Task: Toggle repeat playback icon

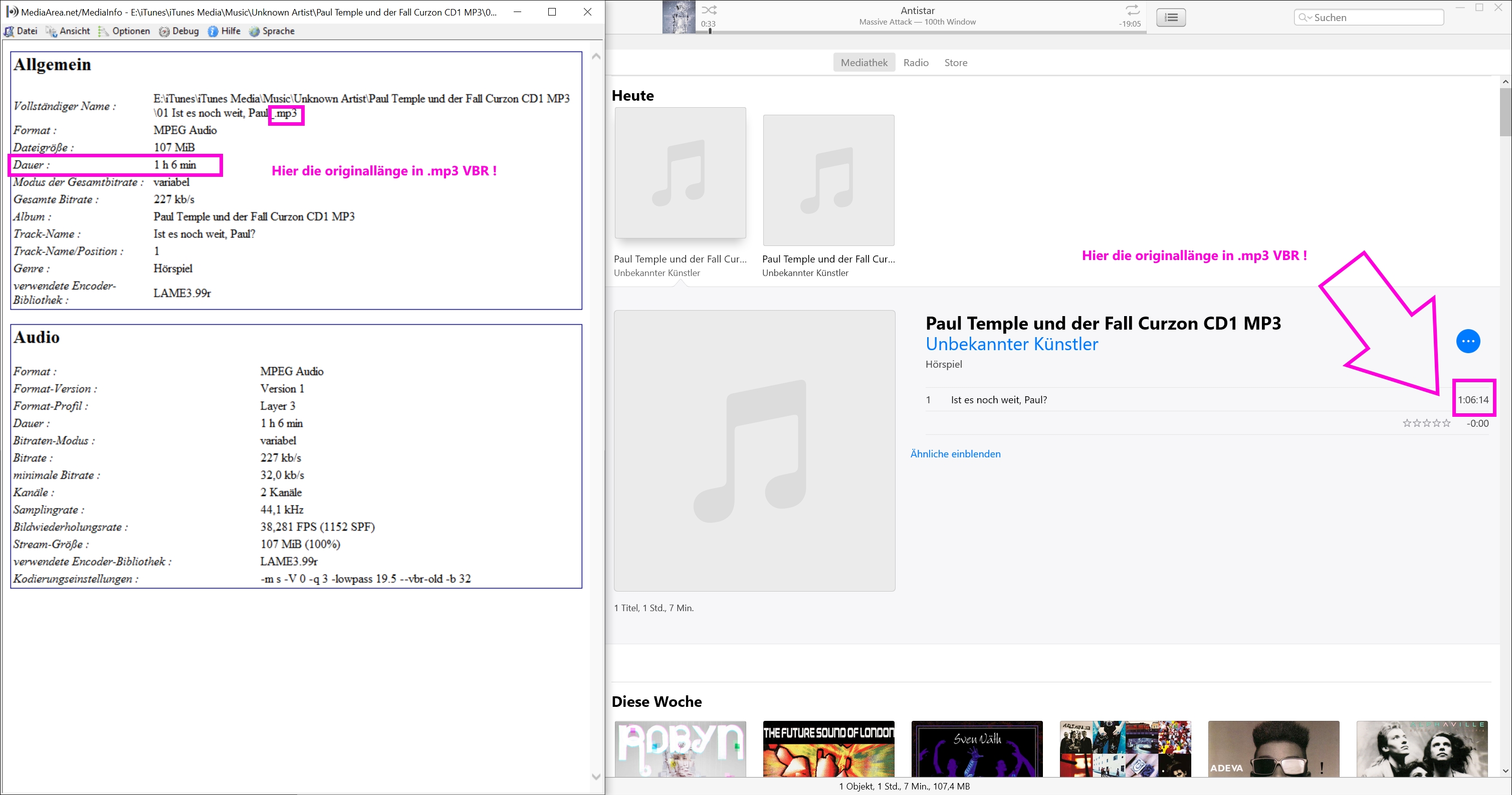Action: 1132,10
